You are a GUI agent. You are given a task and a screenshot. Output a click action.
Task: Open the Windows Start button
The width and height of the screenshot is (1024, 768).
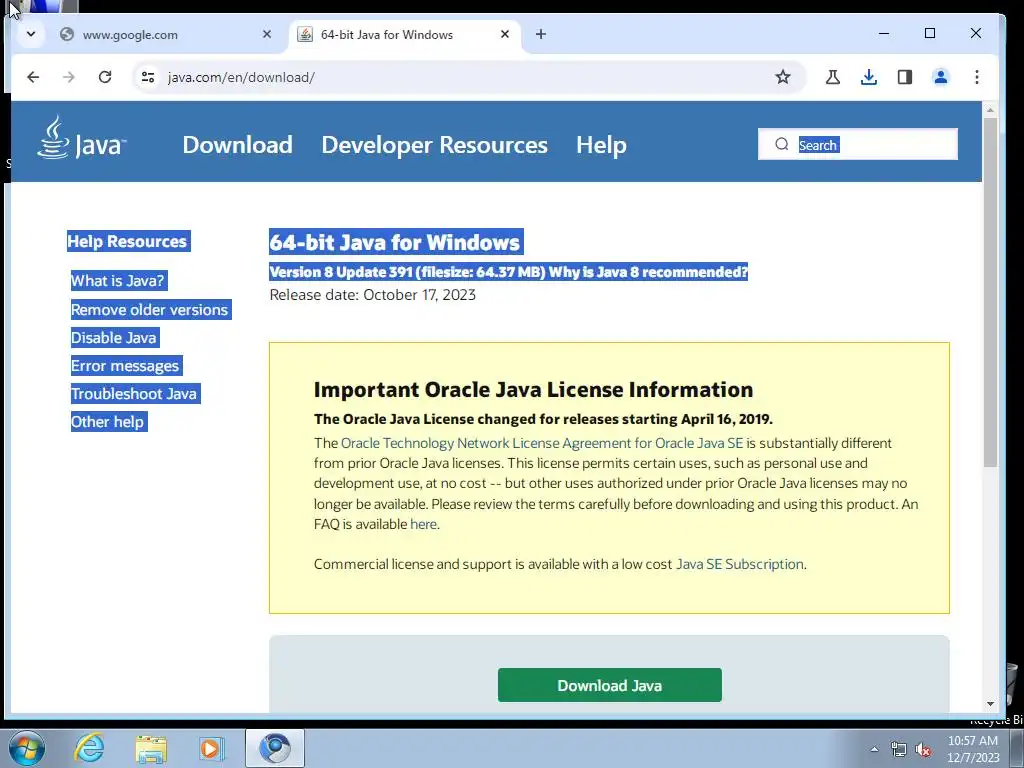tap(26, 748)
